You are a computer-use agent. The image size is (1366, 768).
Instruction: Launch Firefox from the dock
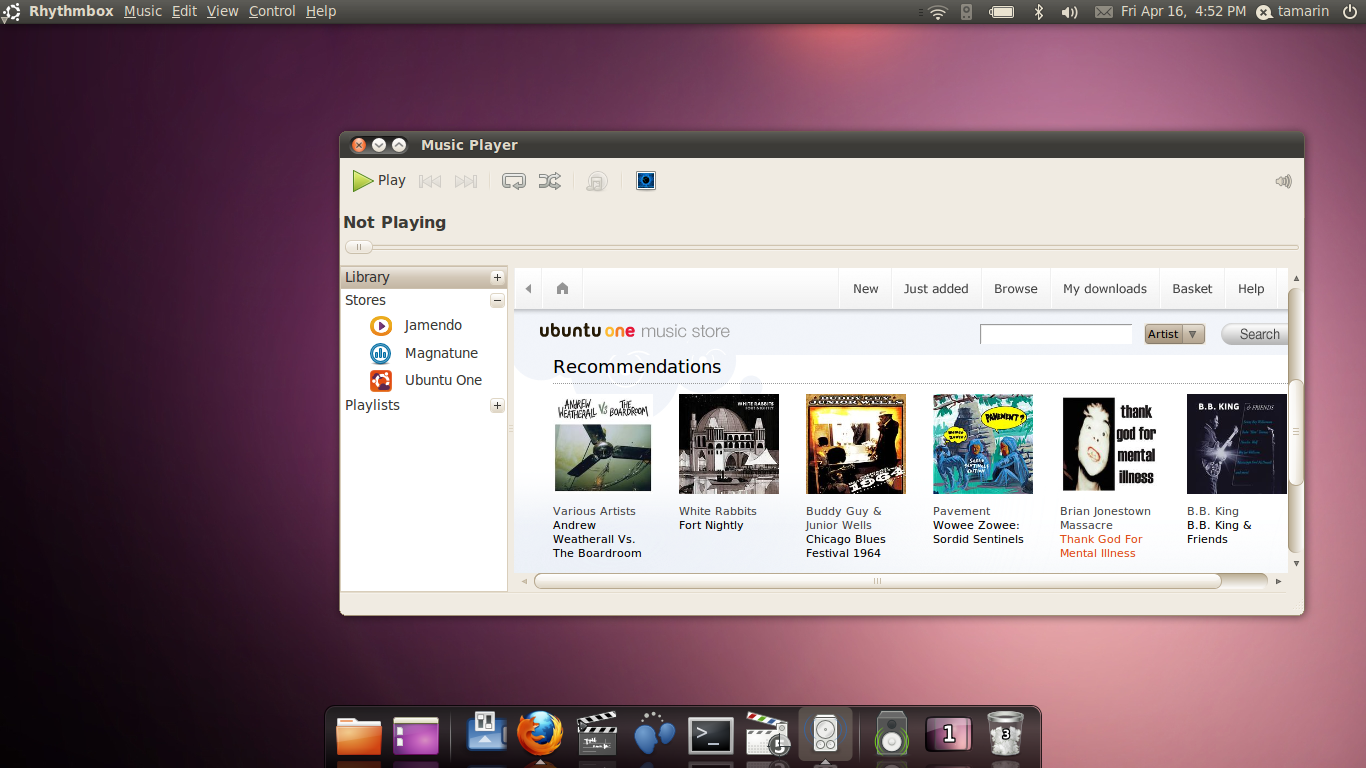click(x=540, y=735)
